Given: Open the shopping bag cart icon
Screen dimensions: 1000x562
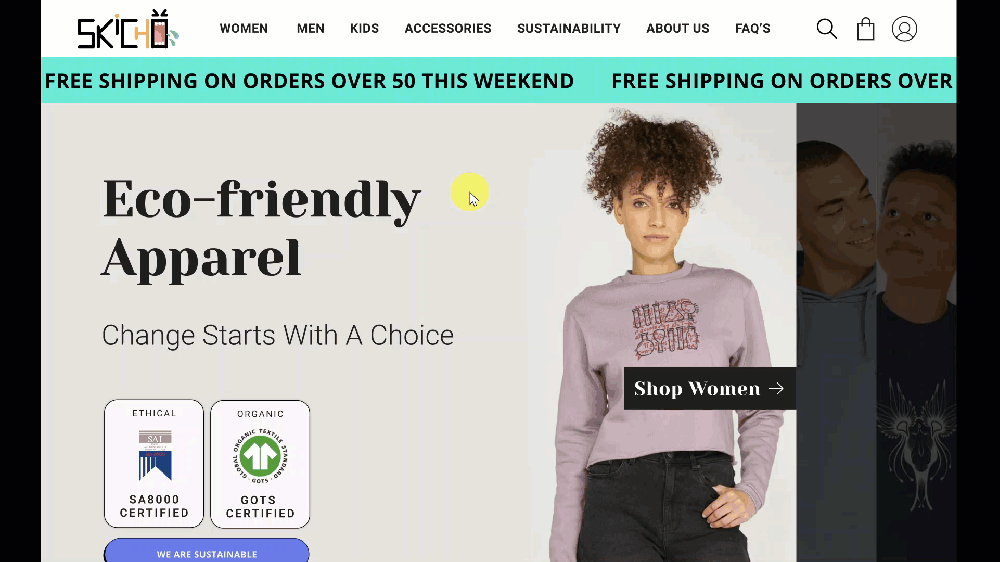Looking at the screenshot, I should [x=865, y=29].
